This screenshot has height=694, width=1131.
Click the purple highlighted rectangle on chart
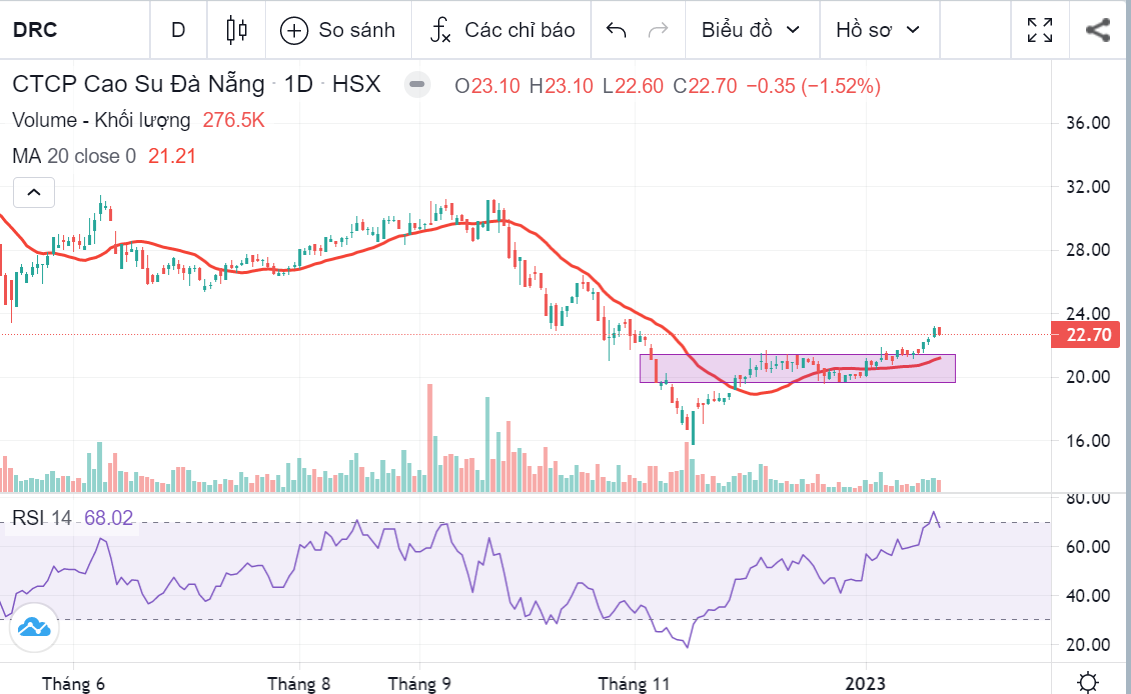click(797, 368)
